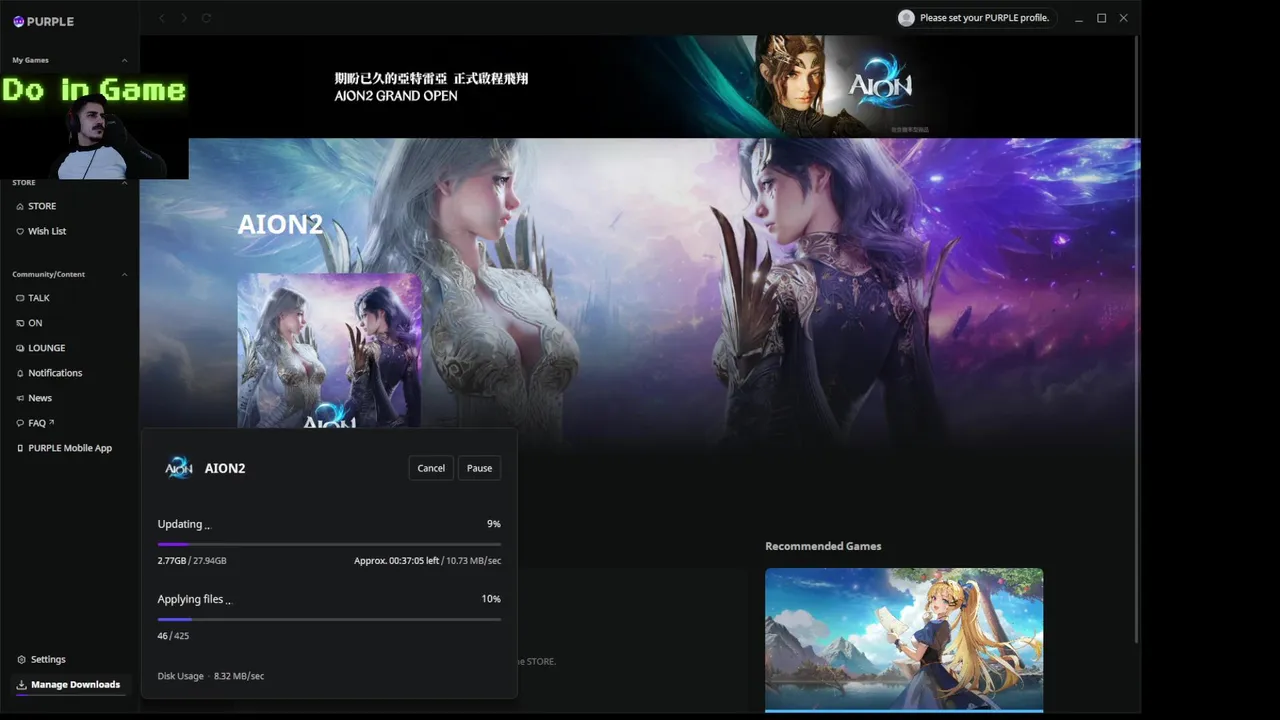
Task: Click the '46 / 425' files count
Action: (173, 636)
